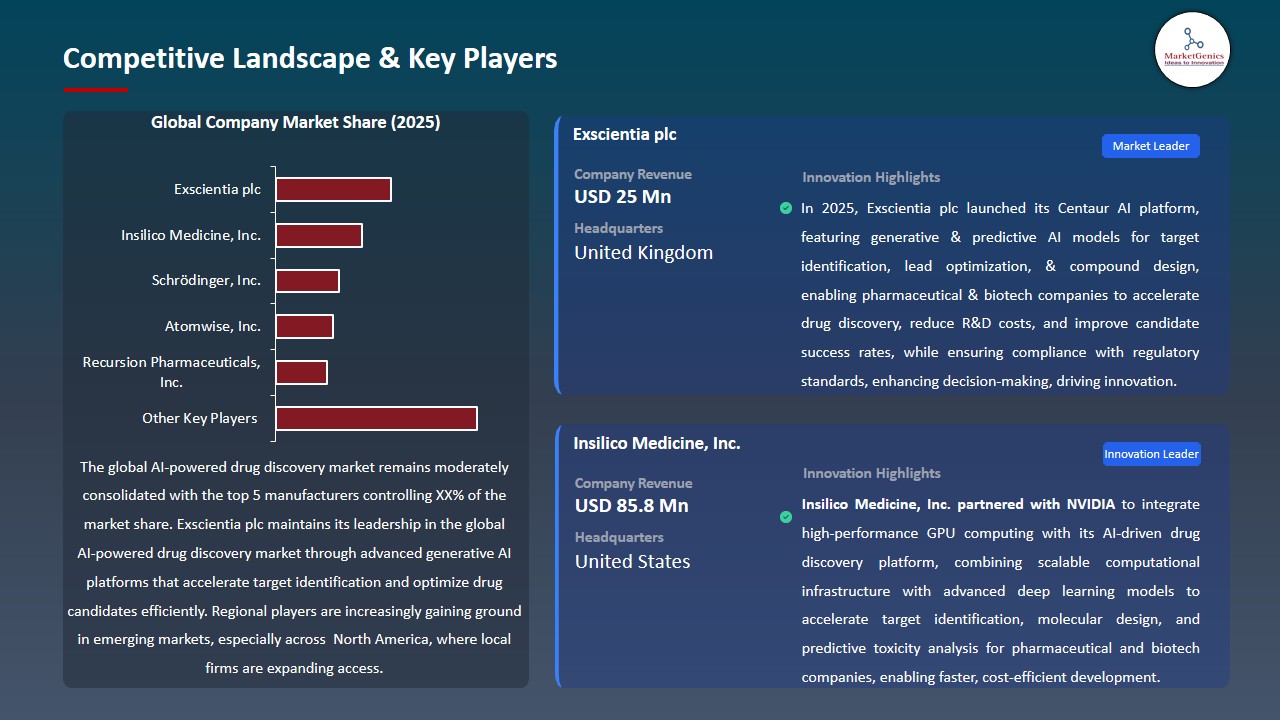Click the red underline beneath the slide title
Screen dimensions: 1280x720
[x=95, y=89]
